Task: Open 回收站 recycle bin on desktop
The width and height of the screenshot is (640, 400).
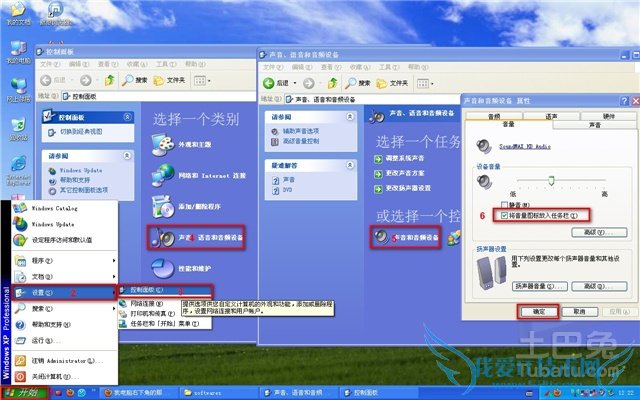Action: tap(18, 129)
